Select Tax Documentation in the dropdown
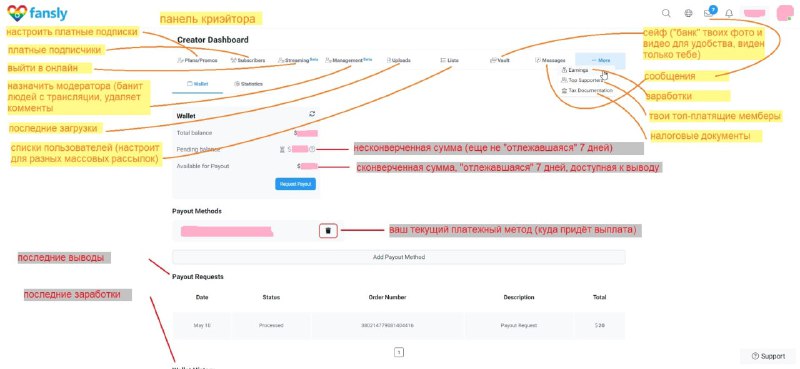 pos(587,90)
